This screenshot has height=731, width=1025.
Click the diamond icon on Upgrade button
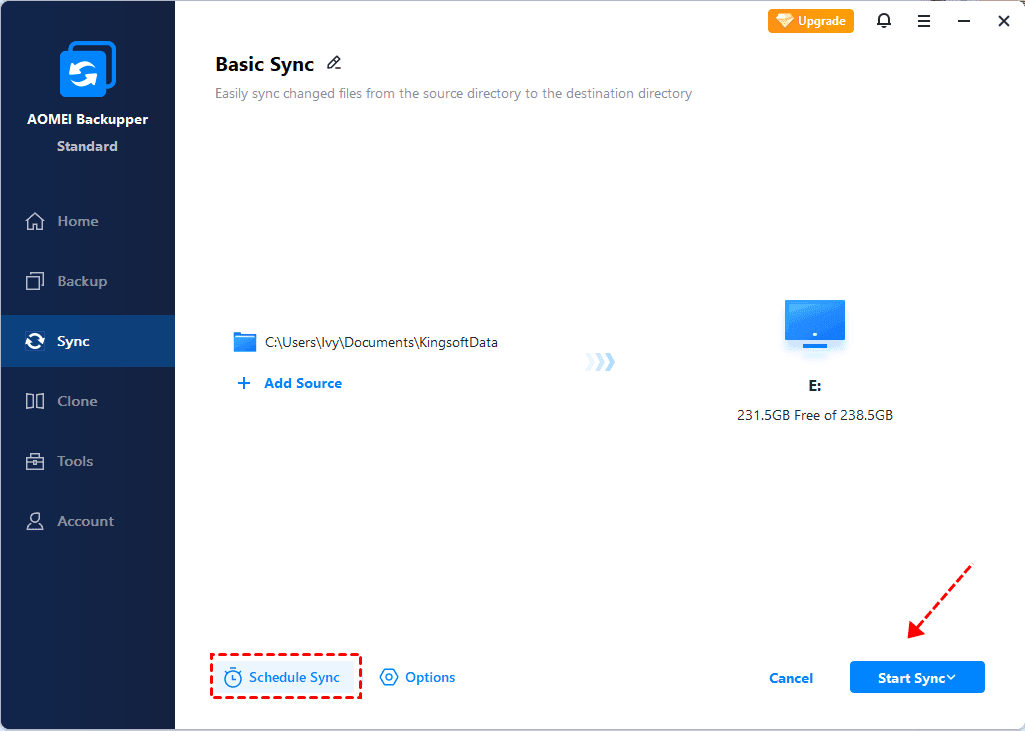pyautogui.click(x=784, y=21)
